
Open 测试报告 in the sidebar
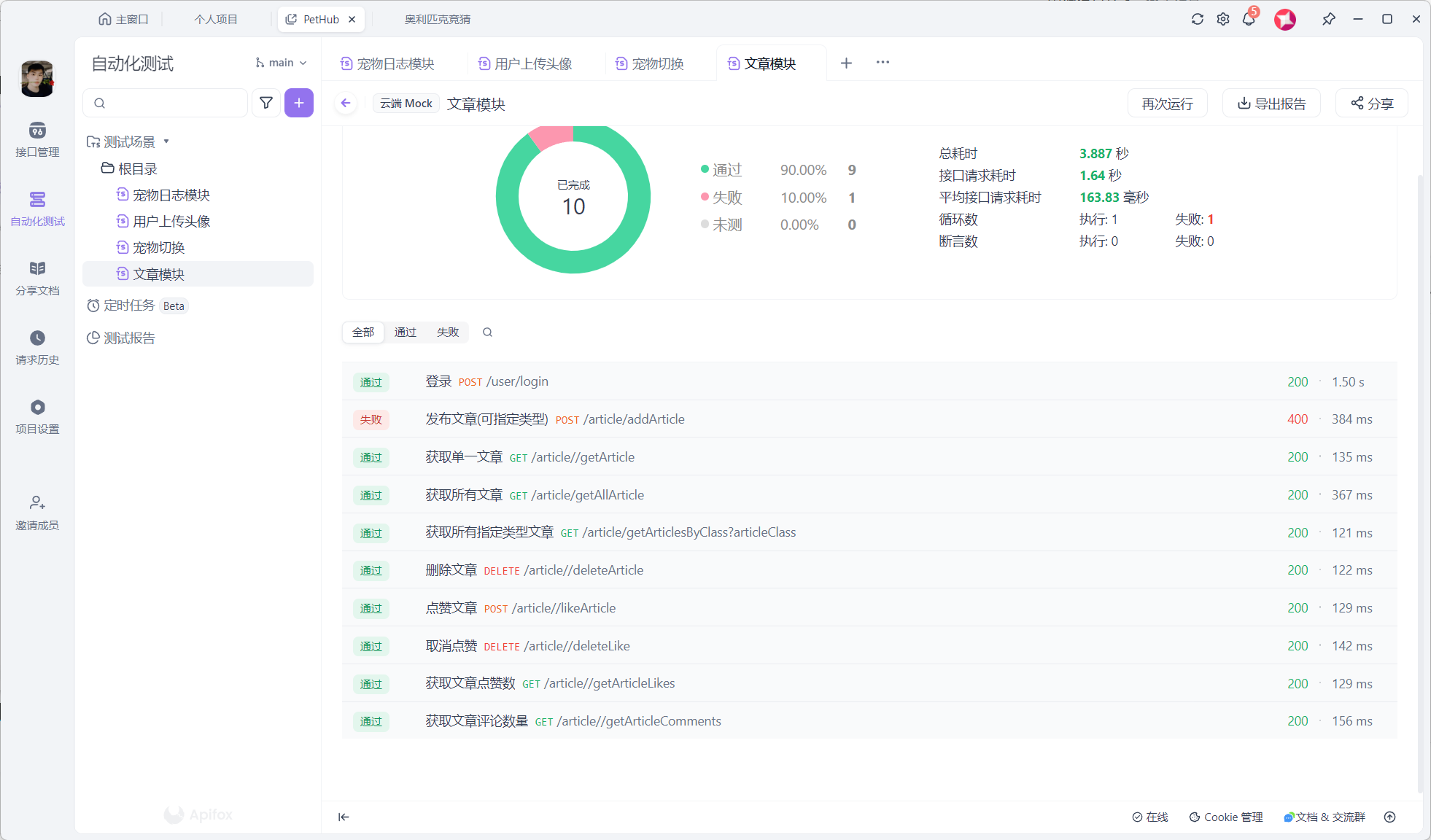click(121, 338)
